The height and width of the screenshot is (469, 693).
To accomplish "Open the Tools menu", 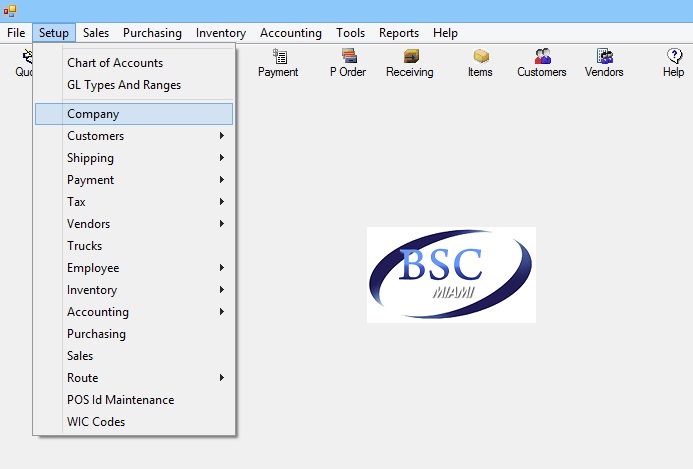I will click(350, 33).
